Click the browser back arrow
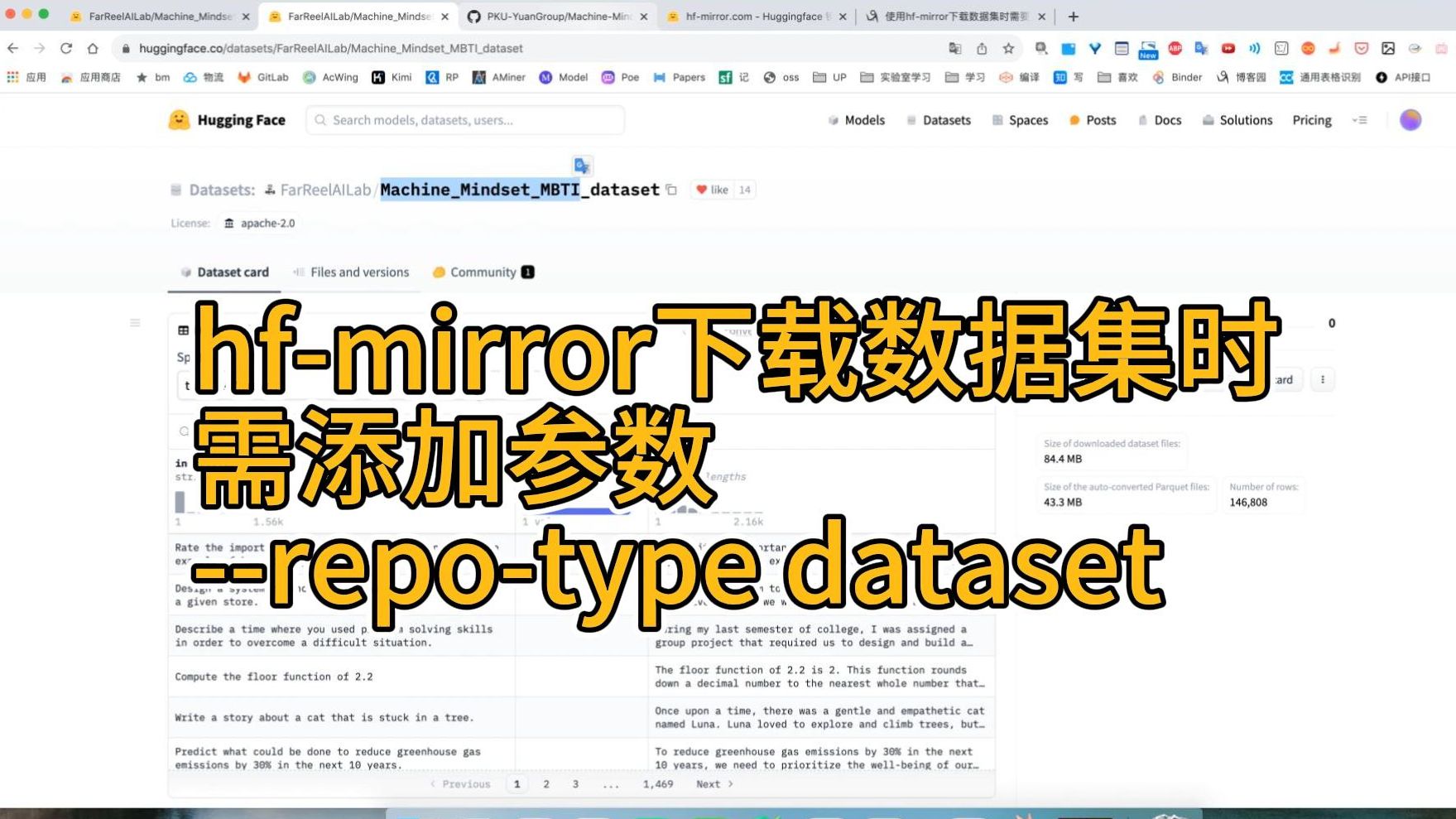Viewport: 1456px width, 819px height. pyautogui.click(x=12, y=49)
